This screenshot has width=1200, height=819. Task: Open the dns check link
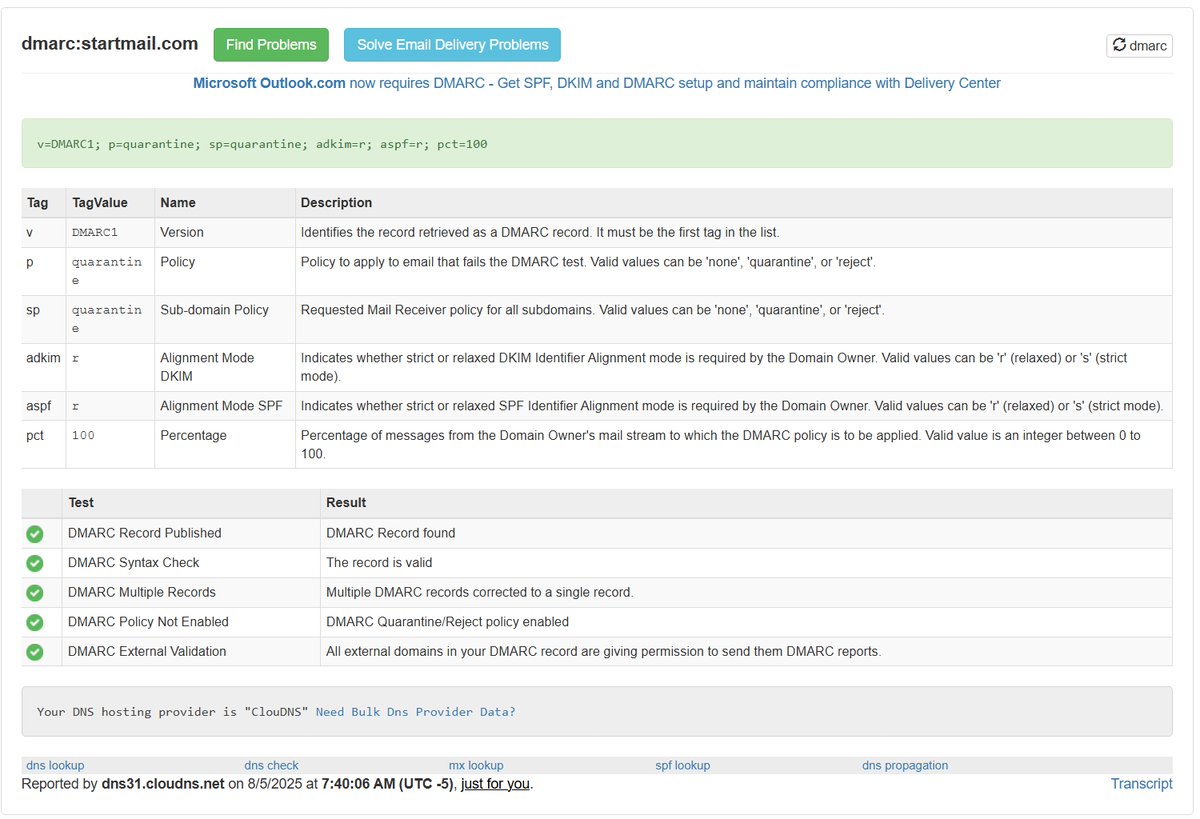point(272,765)
